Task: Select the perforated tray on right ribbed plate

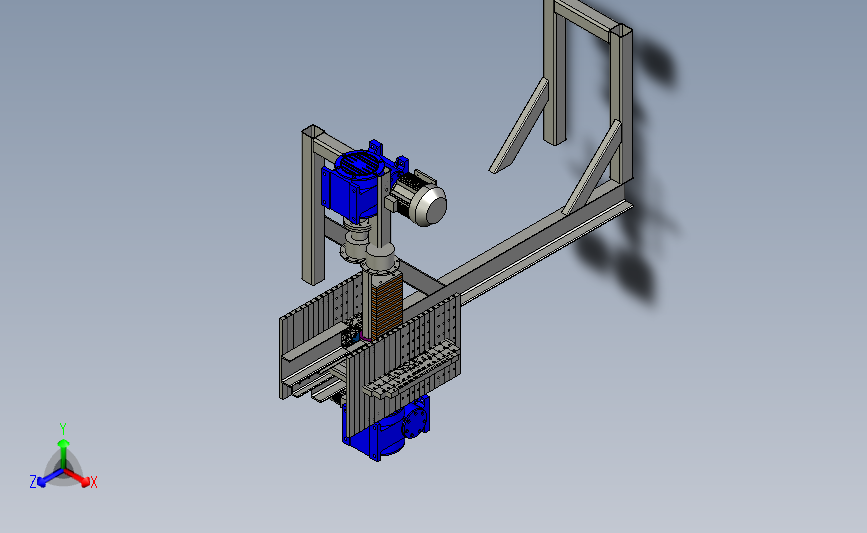Action: point(411,369)
